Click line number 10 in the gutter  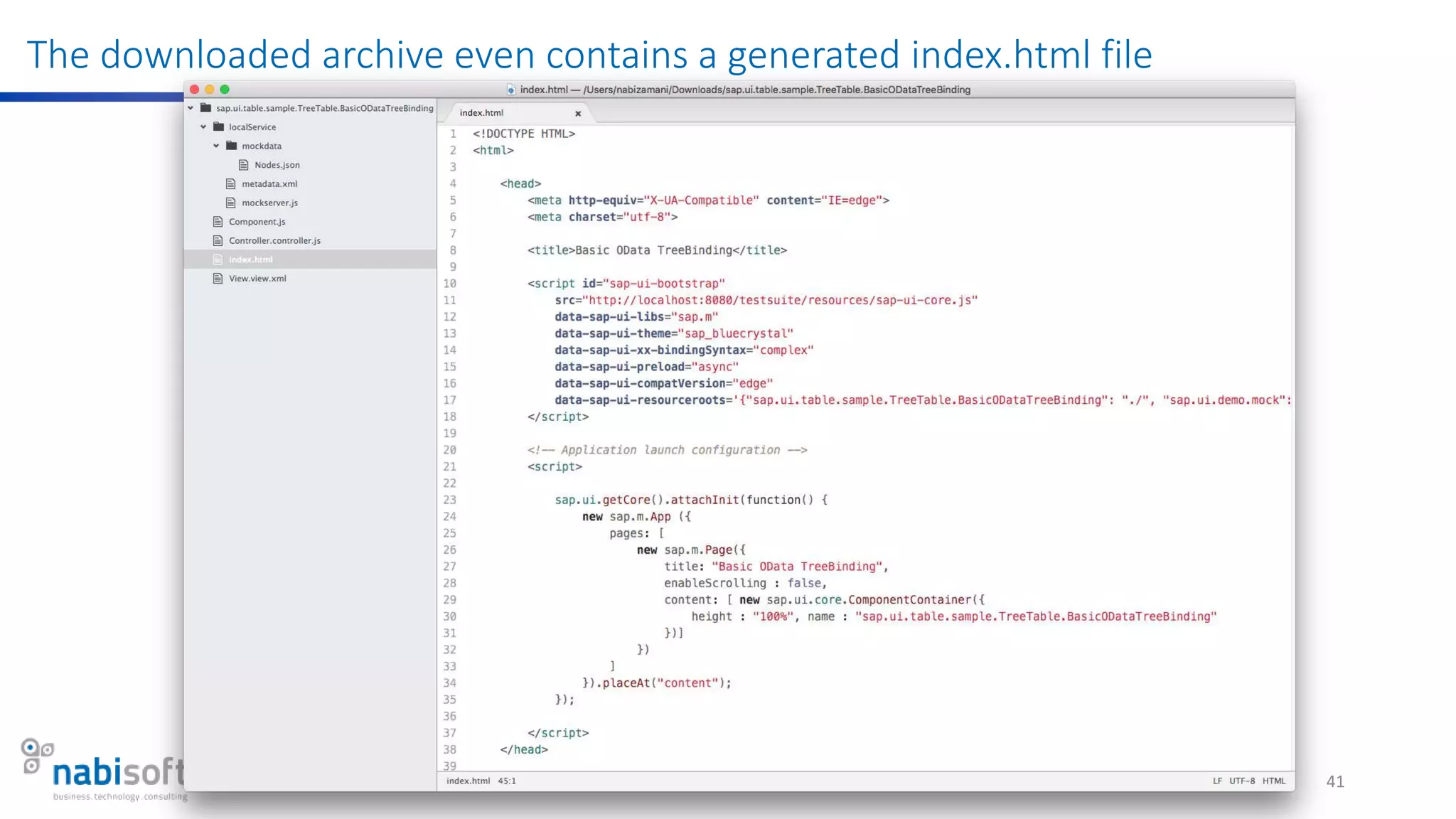coord(450,283)
